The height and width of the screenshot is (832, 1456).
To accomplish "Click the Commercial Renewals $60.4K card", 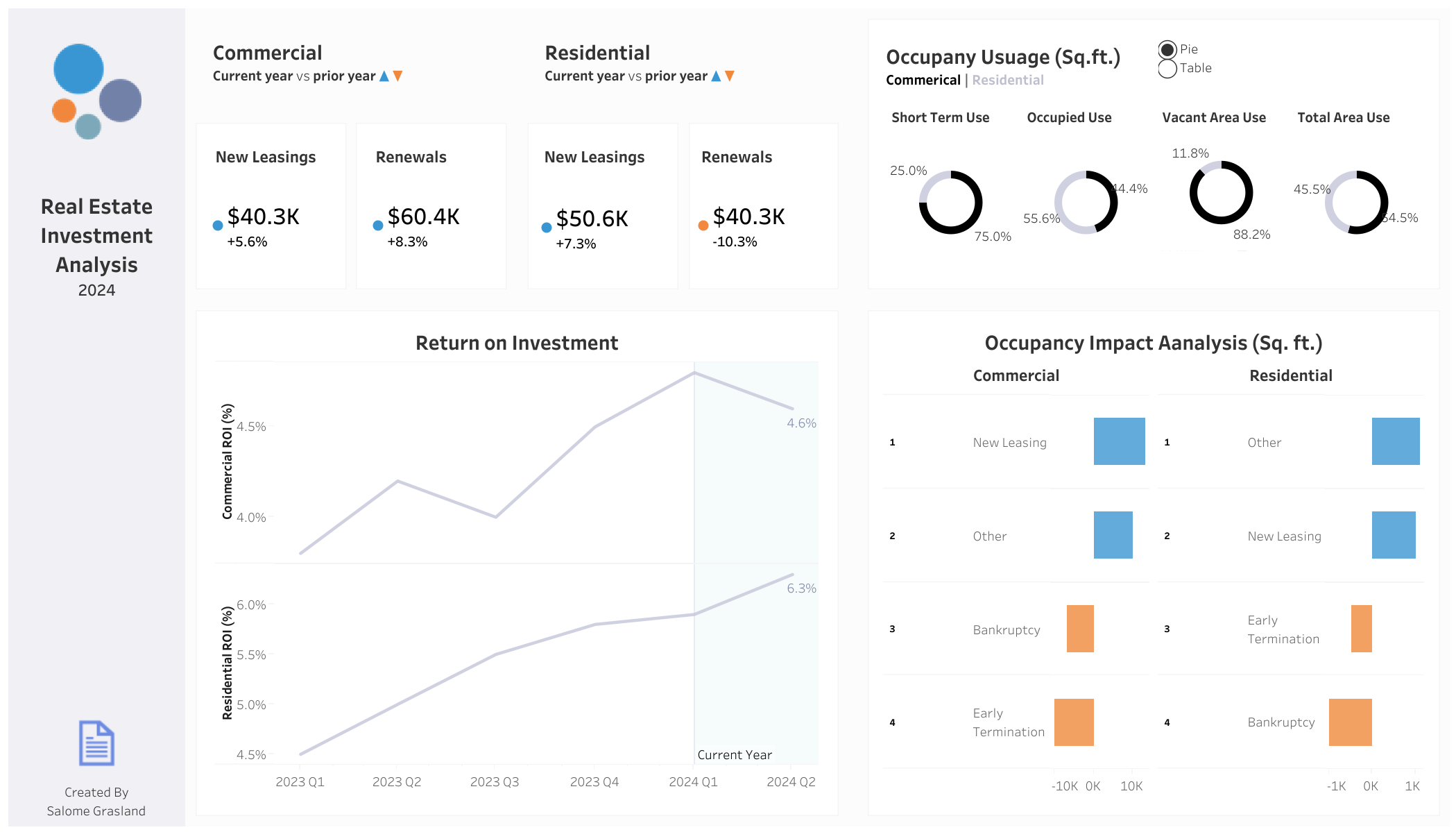I will [431, 206].
